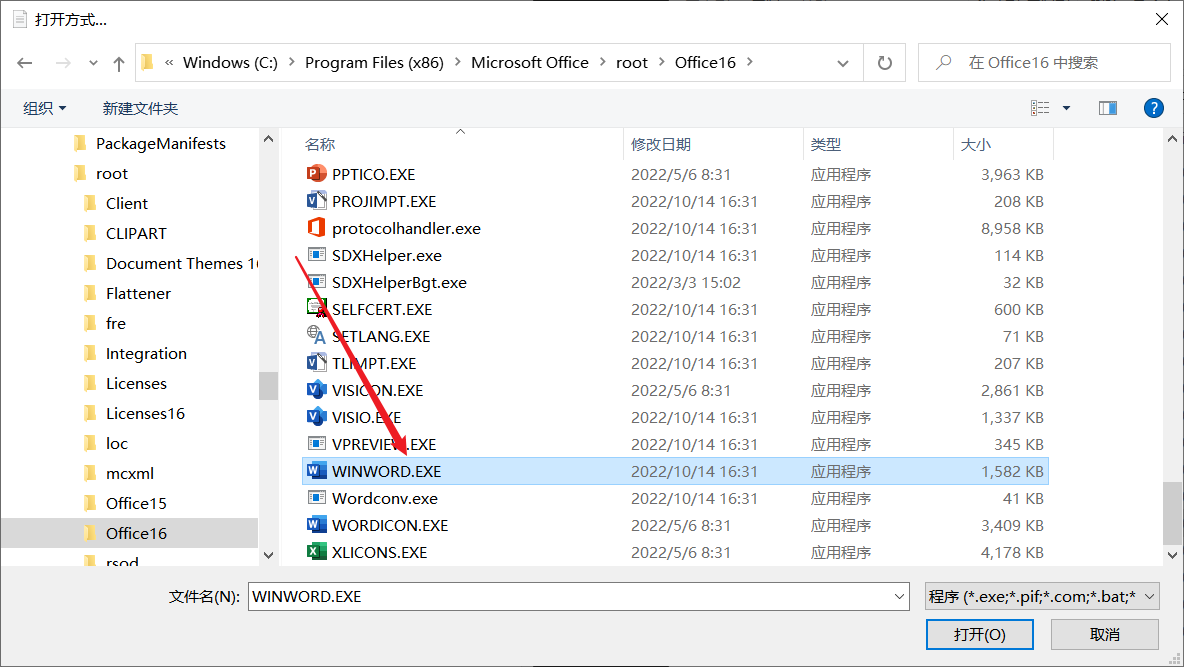This screenshot has width=1184, height=667.
Task: Select the Licenses16 folder in tree
Action: tap(145, 413)
